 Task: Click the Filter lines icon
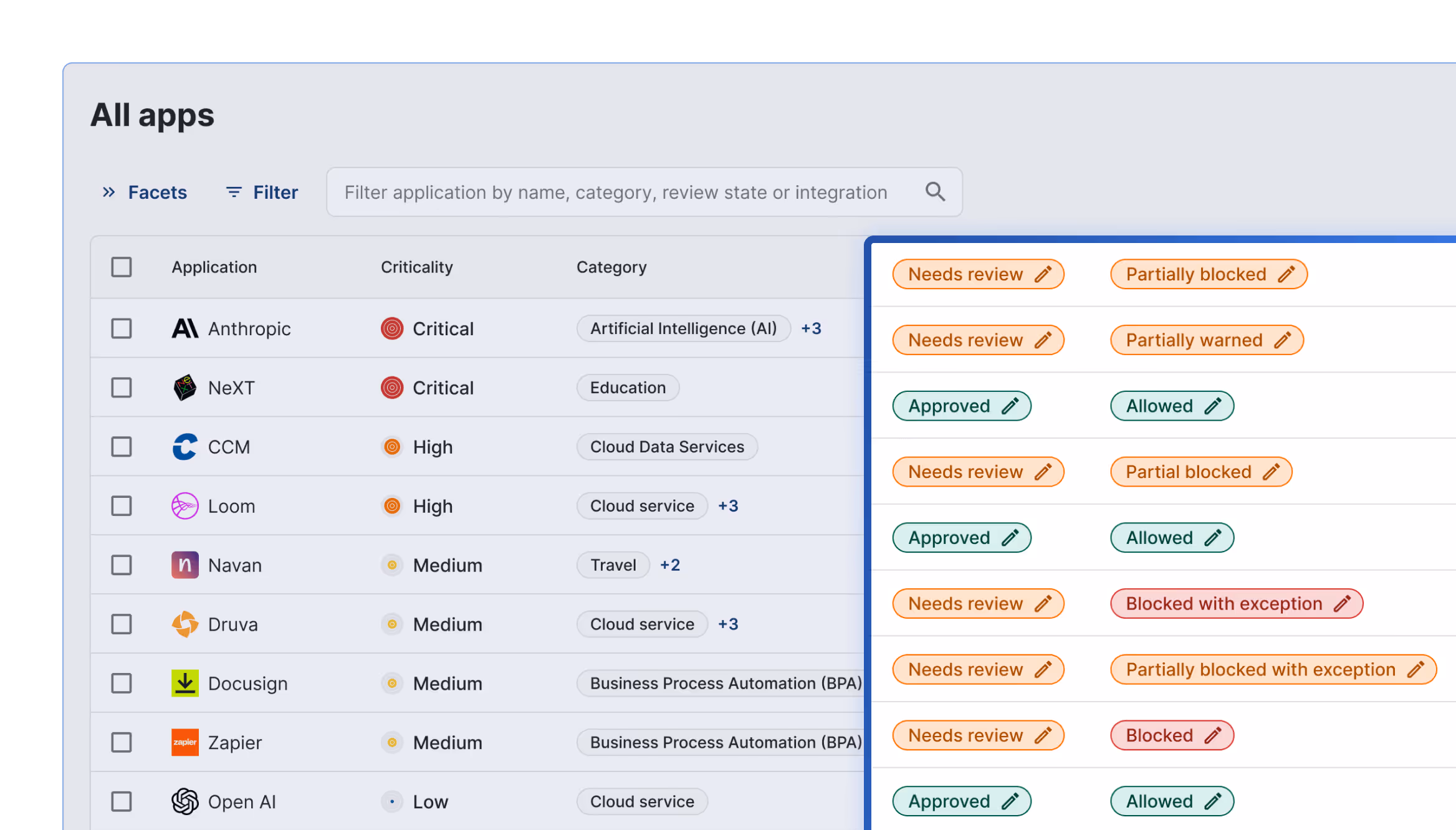[234, 192]
